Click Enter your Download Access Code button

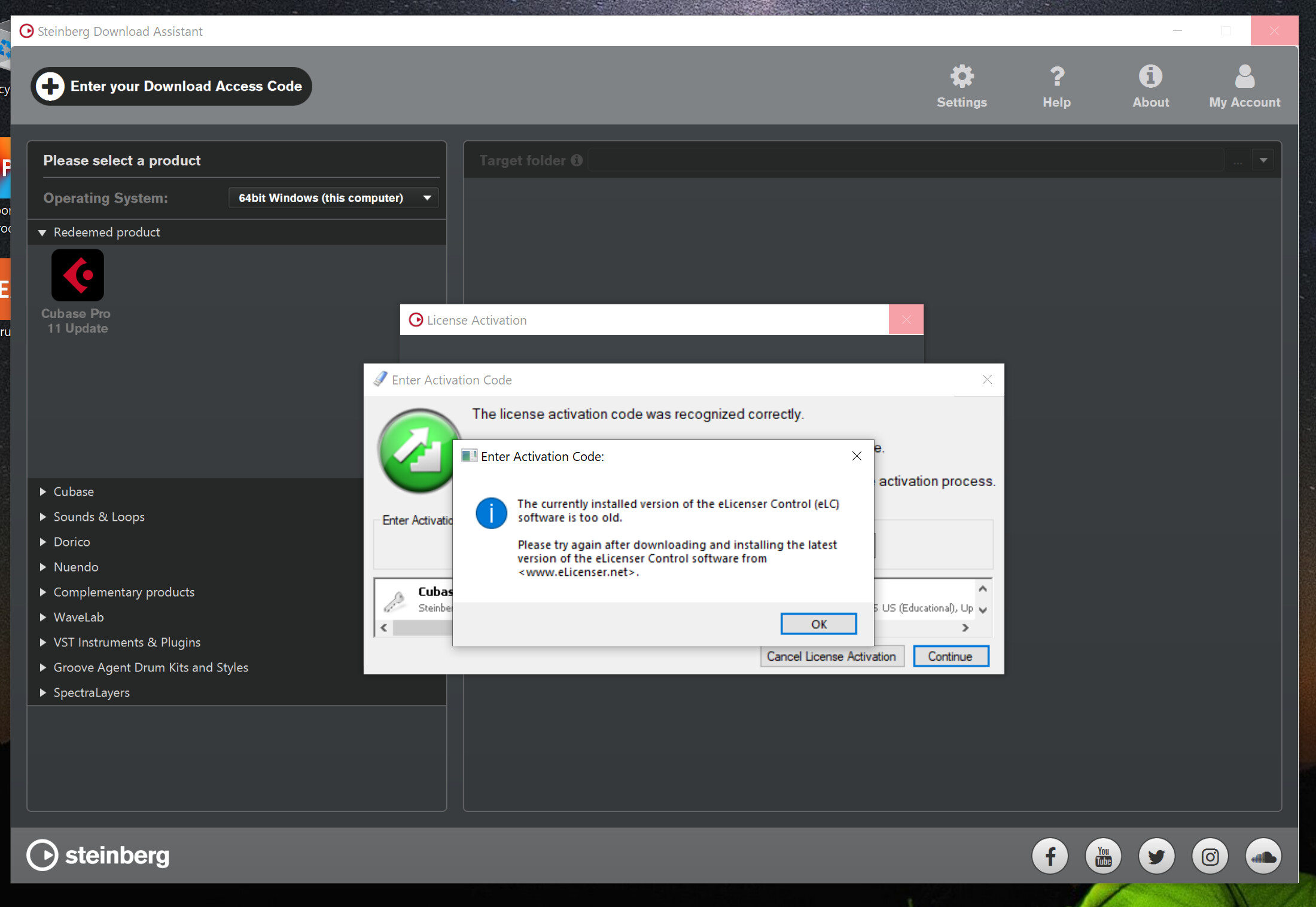coord(171,87)
